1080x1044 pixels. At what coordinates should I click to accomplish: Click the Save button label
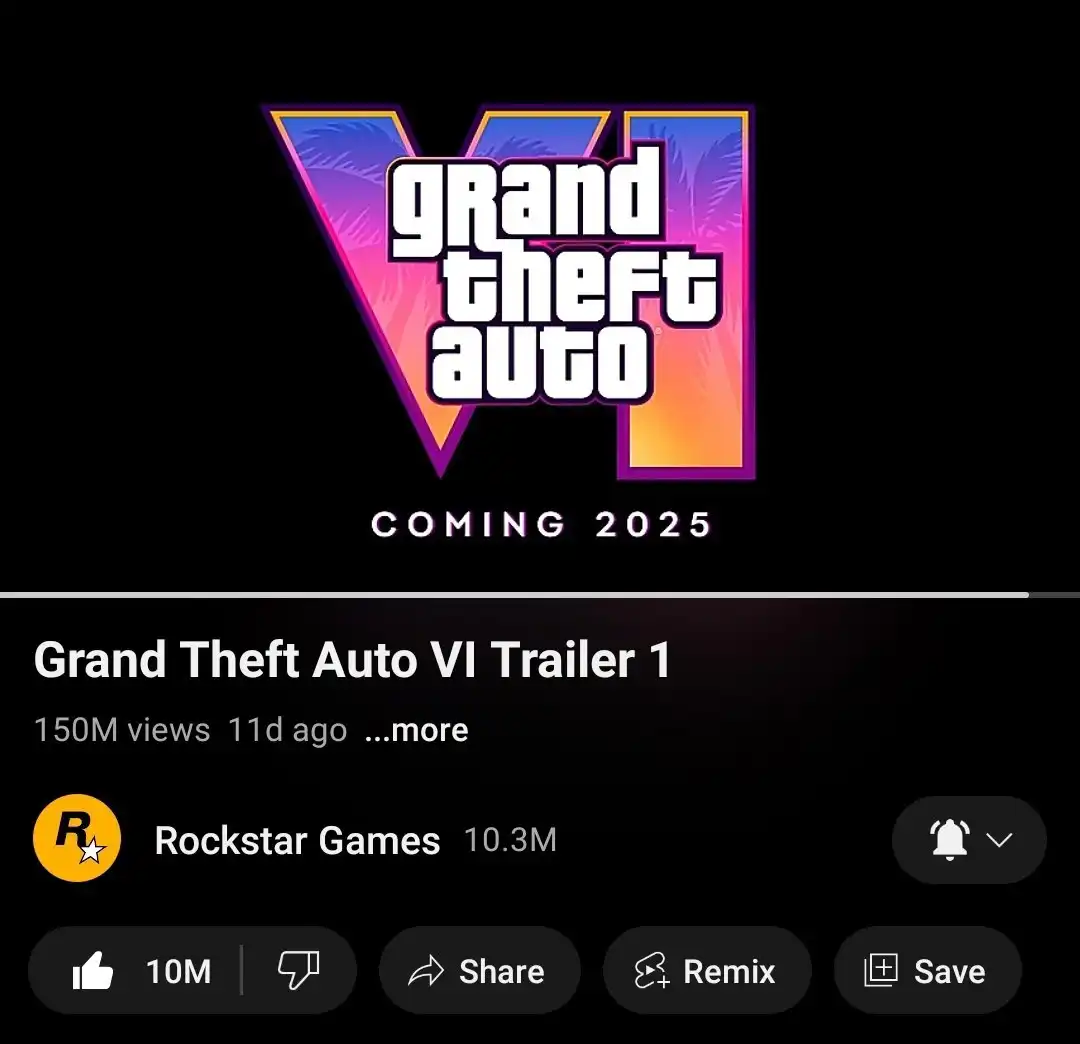[949, 971]
